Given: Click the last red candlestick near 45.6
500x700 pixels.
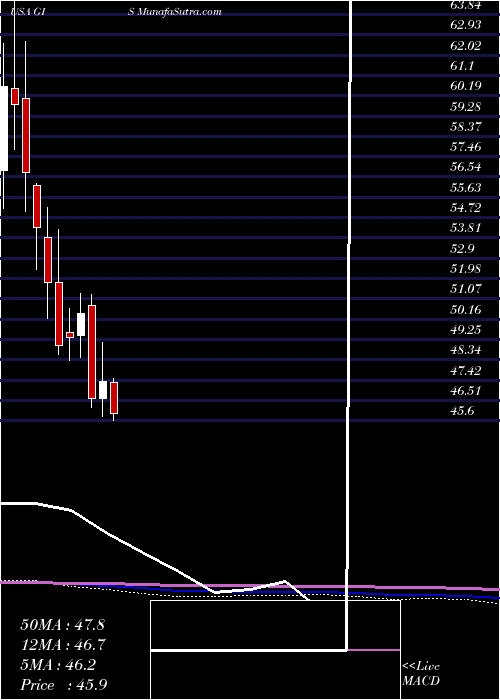Looking at the screenshot, I should click(x=114, y=398).
